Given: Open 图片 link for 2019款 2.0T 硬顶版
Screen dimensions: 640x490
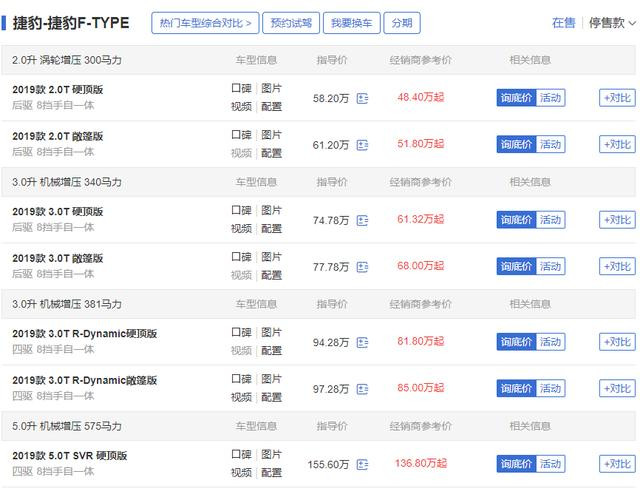Looking at the screenshot, I should 272,89.
